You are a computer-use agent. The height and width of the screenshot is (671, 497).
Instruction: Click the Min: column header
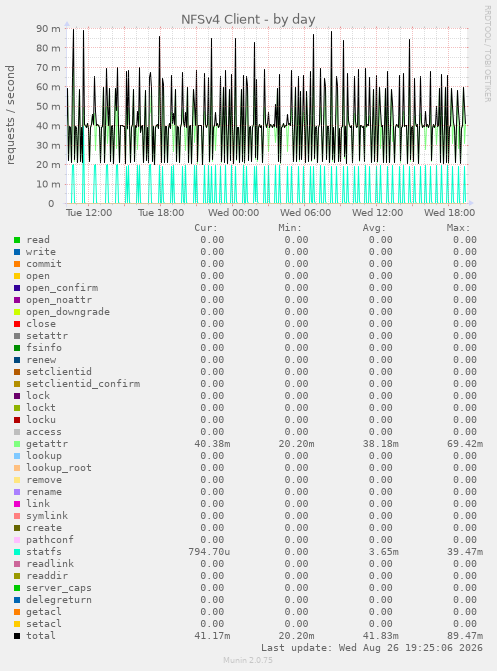290,228
